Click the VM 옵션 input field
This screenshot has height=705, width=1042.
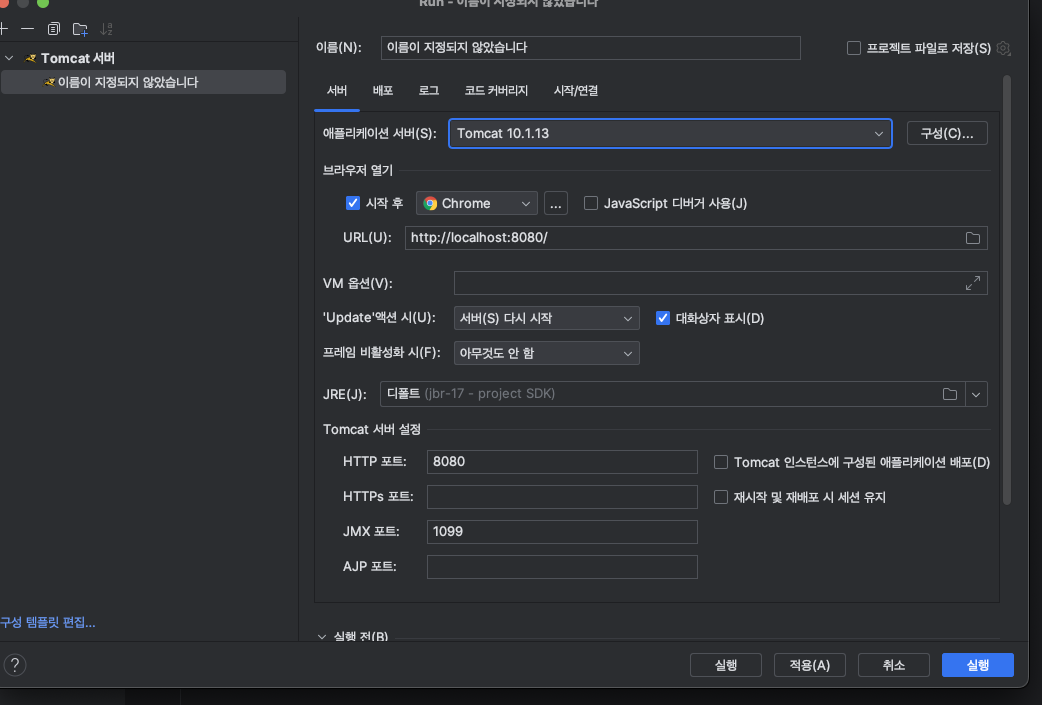[708, 283]
